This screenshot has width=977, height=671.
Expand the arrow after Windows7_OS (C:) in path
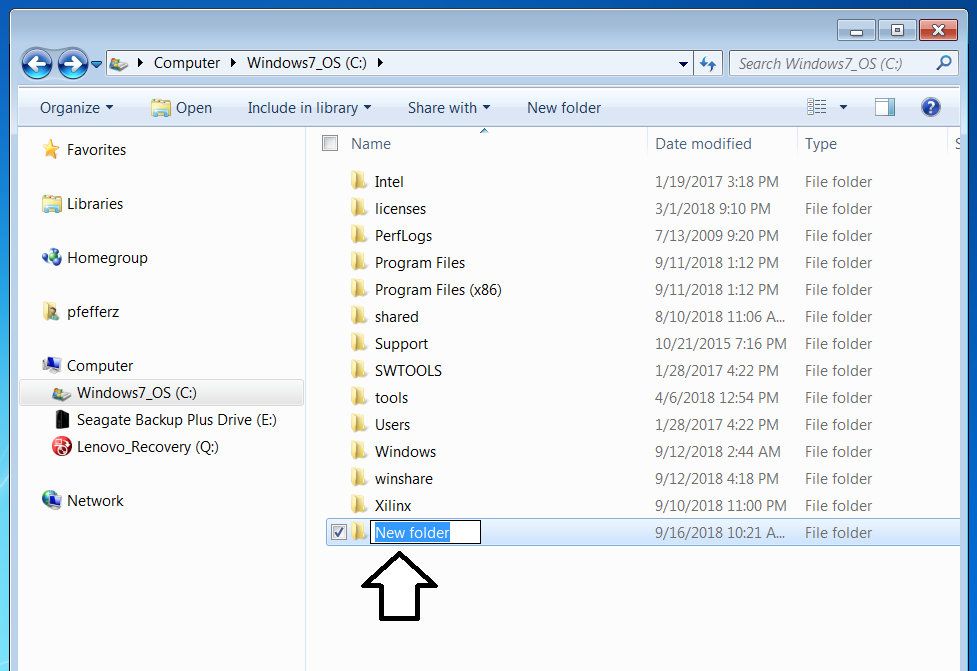click(x=380, y=63)
